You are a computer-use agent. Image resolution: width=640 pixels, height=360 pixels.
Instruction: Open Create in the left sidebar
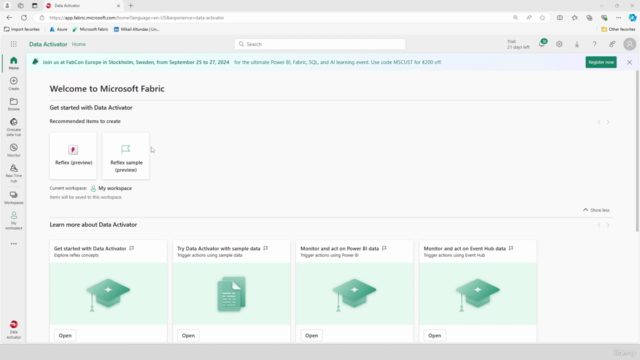13,83
